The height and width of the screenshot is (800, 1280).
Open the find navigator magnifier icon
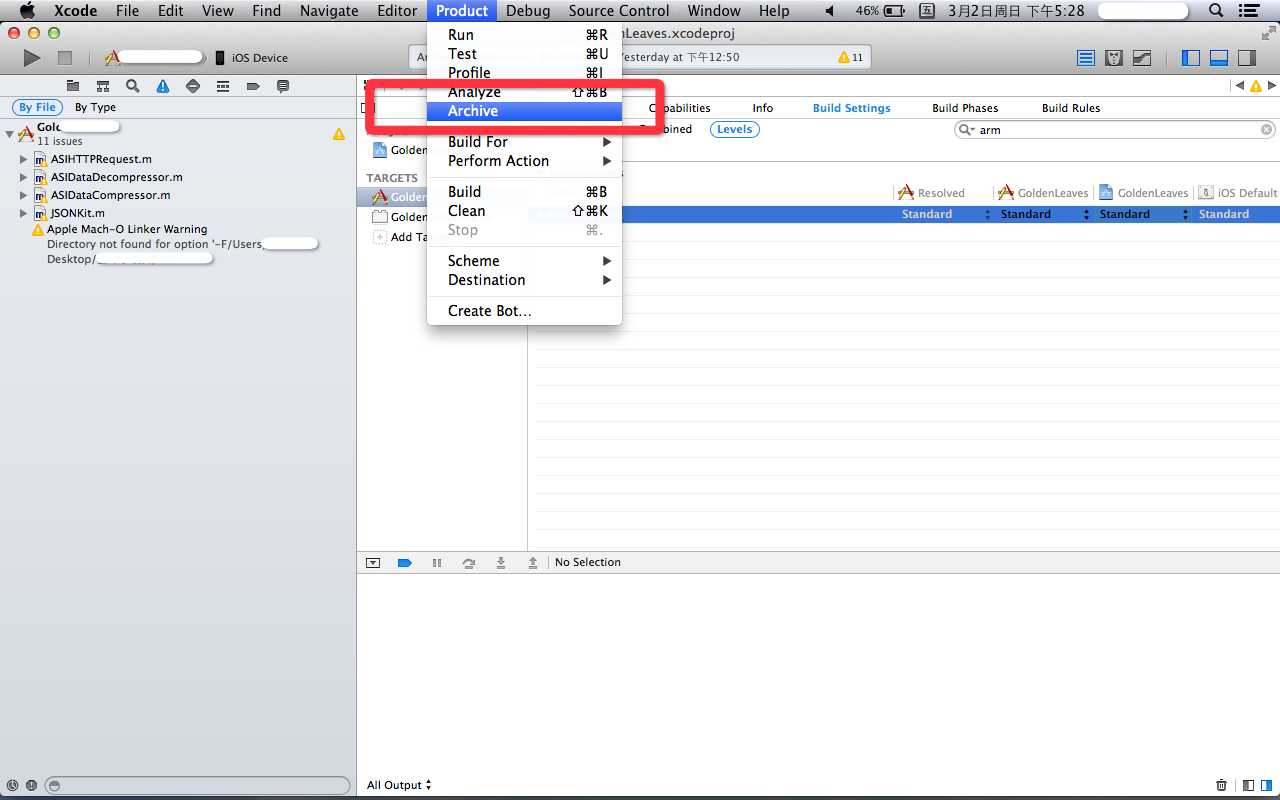pos(132,86)
